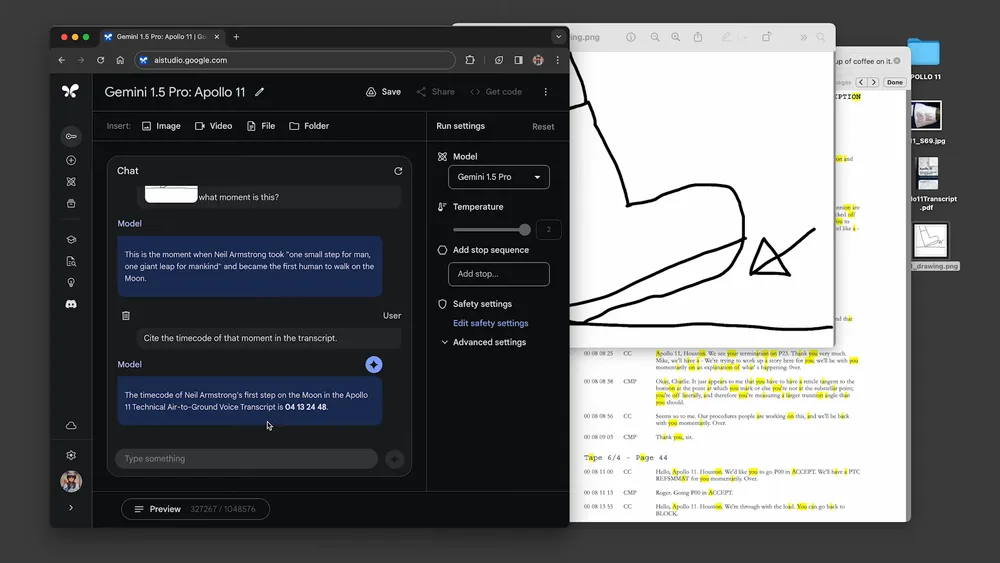Screen dimensions: 1000x563
Task: Click markup pen icon in Preview window
Action: 726,38
